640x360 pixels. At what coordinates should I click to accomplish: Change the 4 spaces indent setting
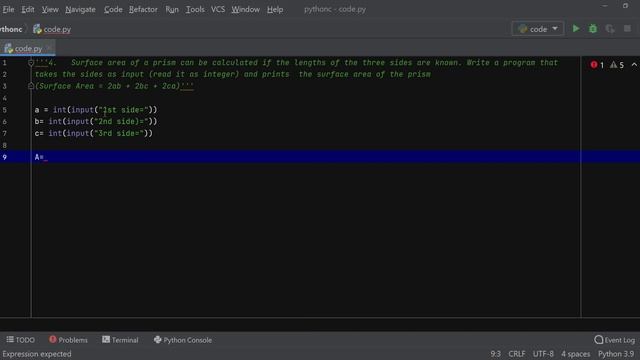pyautogui.click(x=576, y=354)
